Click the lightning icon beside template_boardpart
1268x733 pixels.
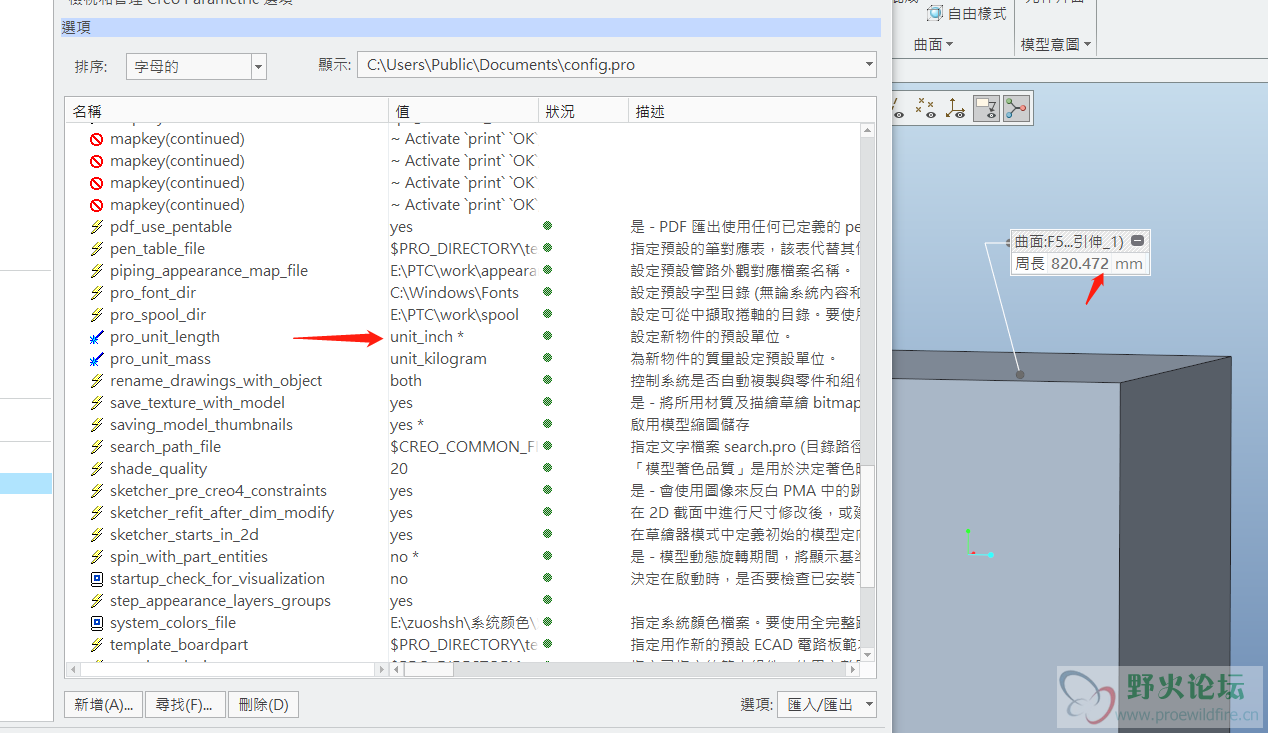[97, 645]
